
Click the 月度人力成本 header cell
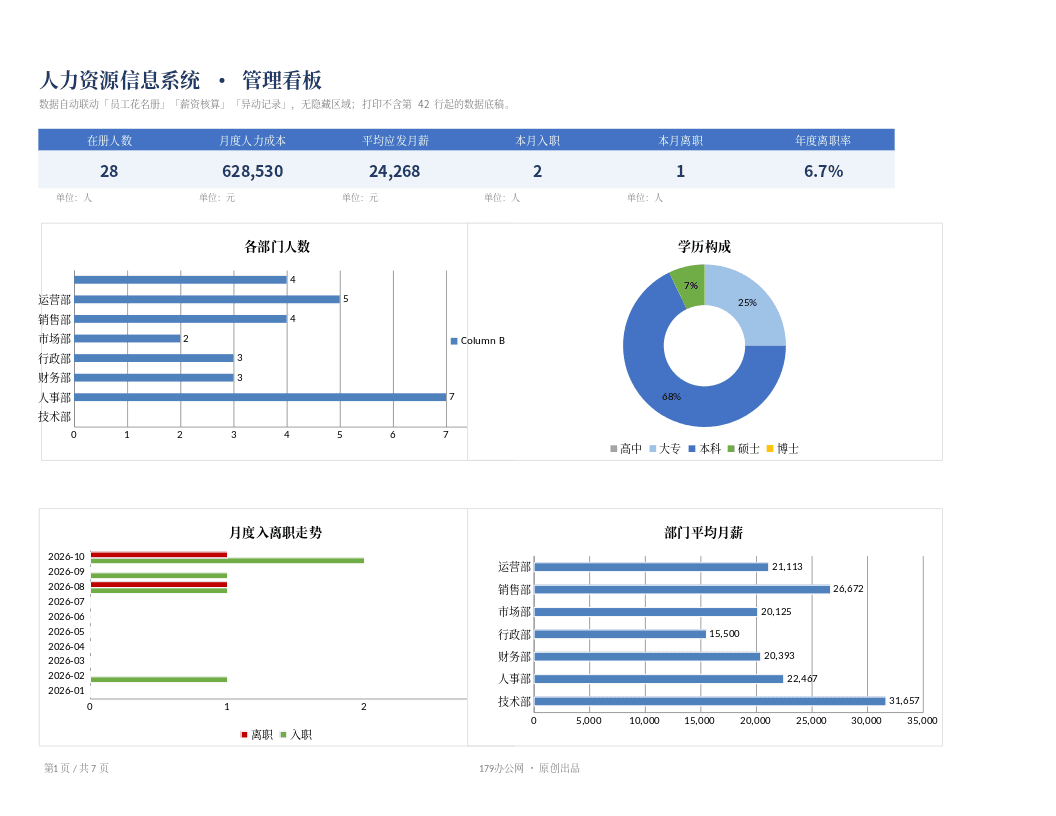coord(253,140)
